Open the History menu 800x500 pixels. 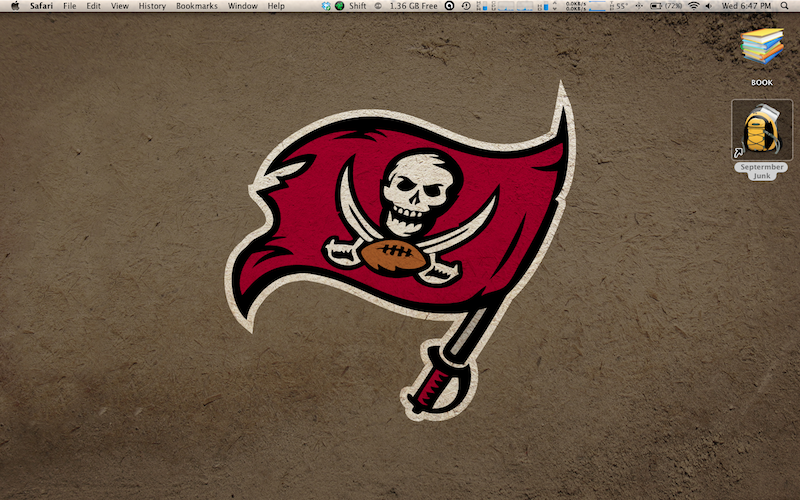point(152,6)
